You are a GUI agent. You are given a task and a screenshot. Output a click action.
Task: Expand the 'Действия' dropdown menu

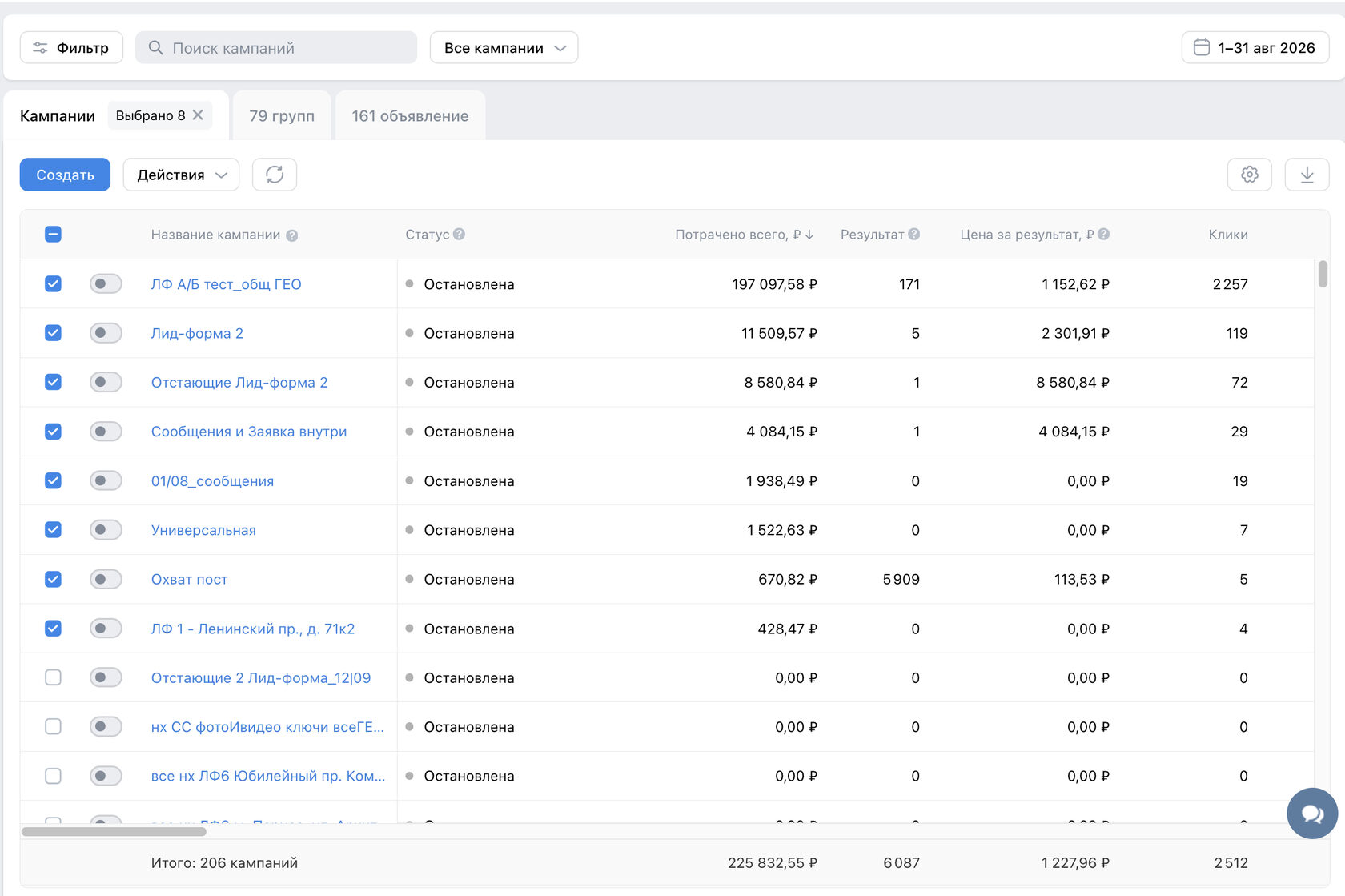[x=181, y=175]
